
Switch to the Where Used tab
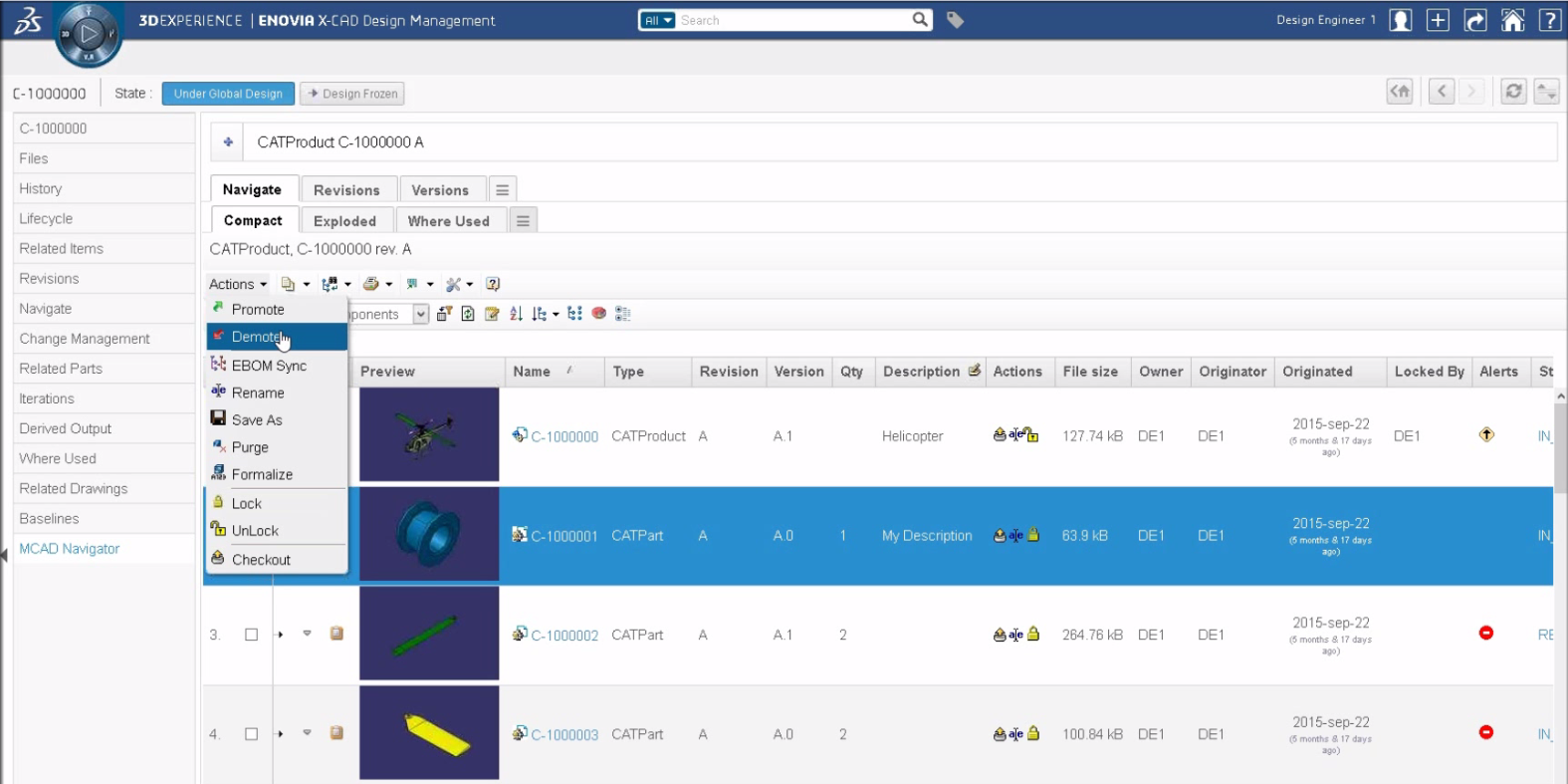pos(448,221)
